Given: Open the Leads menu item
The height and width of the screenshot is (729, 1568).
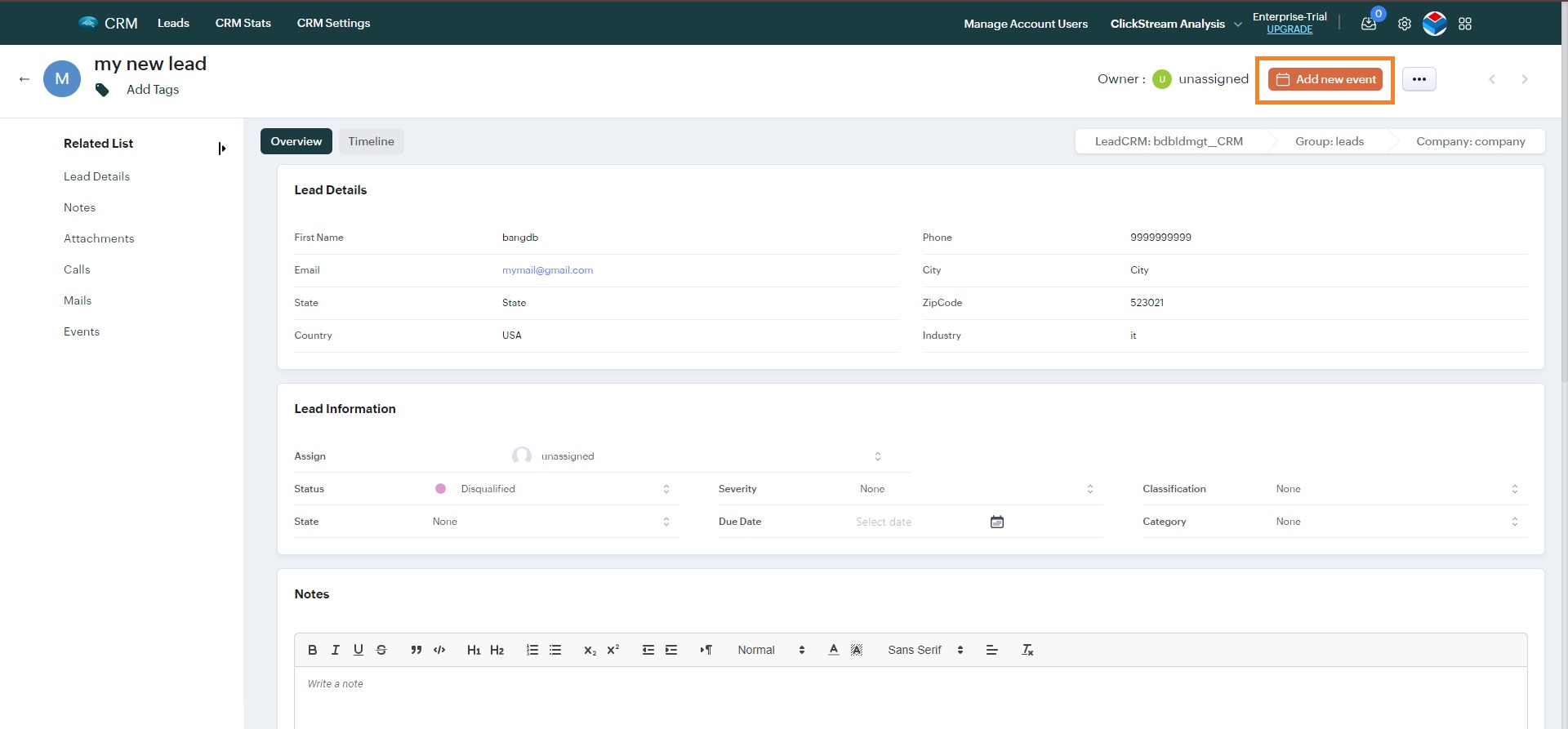Looking at the screenshot, I should tap(173, 23).
